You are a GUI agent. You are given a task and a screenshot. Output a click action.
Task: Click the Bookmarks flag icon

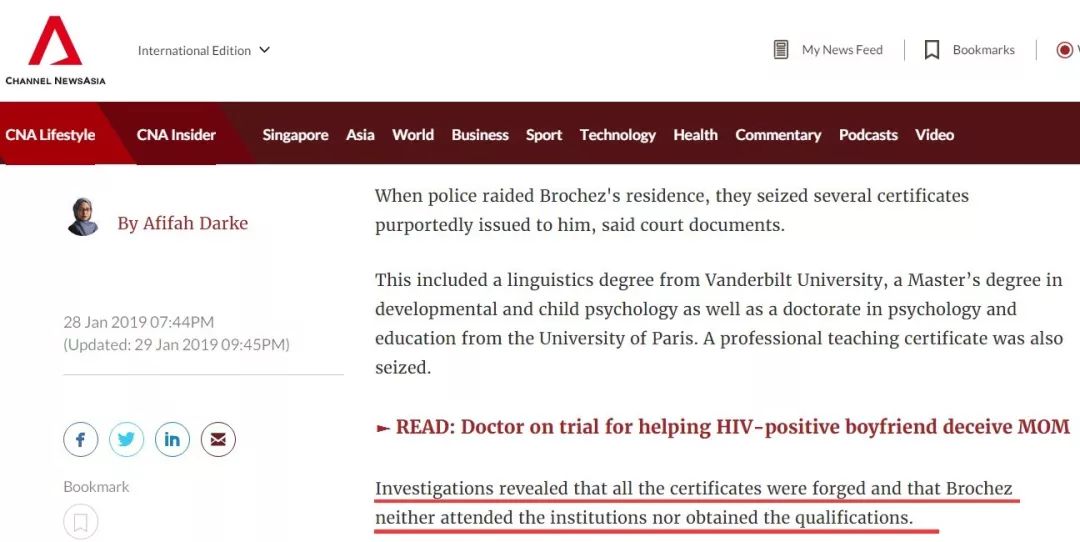point(932,50)
